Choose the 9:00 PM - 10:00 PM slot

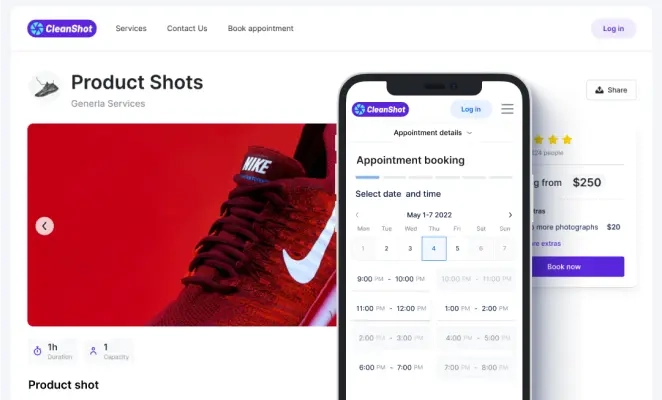coord(391,279)
